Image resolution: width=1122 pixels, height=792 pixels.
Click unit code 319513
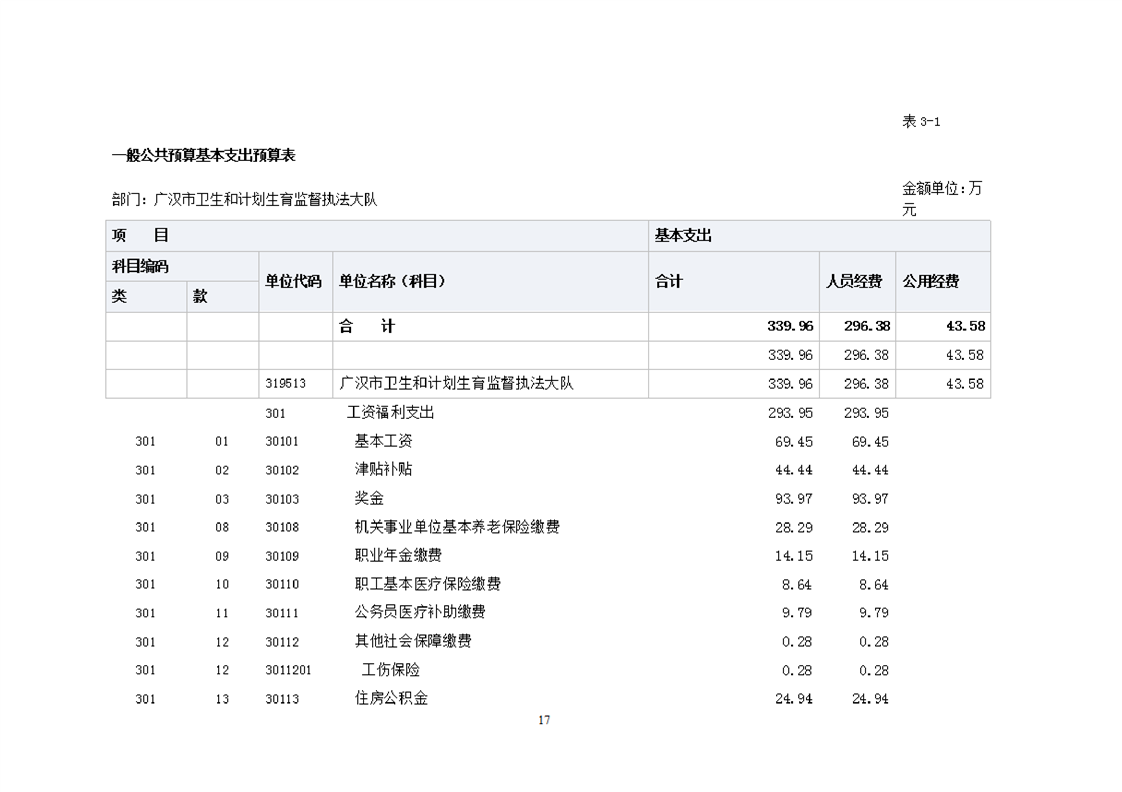pos(286,383)
